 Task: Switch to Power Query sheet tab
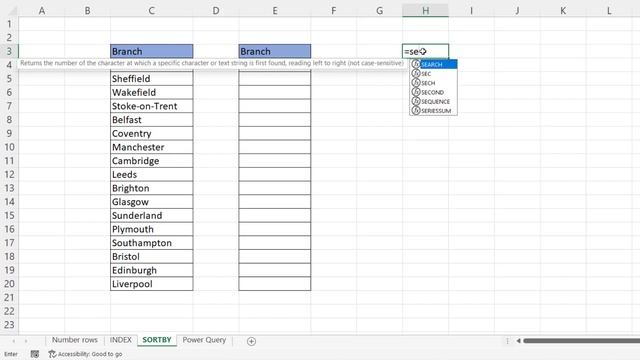click(204, 340)
